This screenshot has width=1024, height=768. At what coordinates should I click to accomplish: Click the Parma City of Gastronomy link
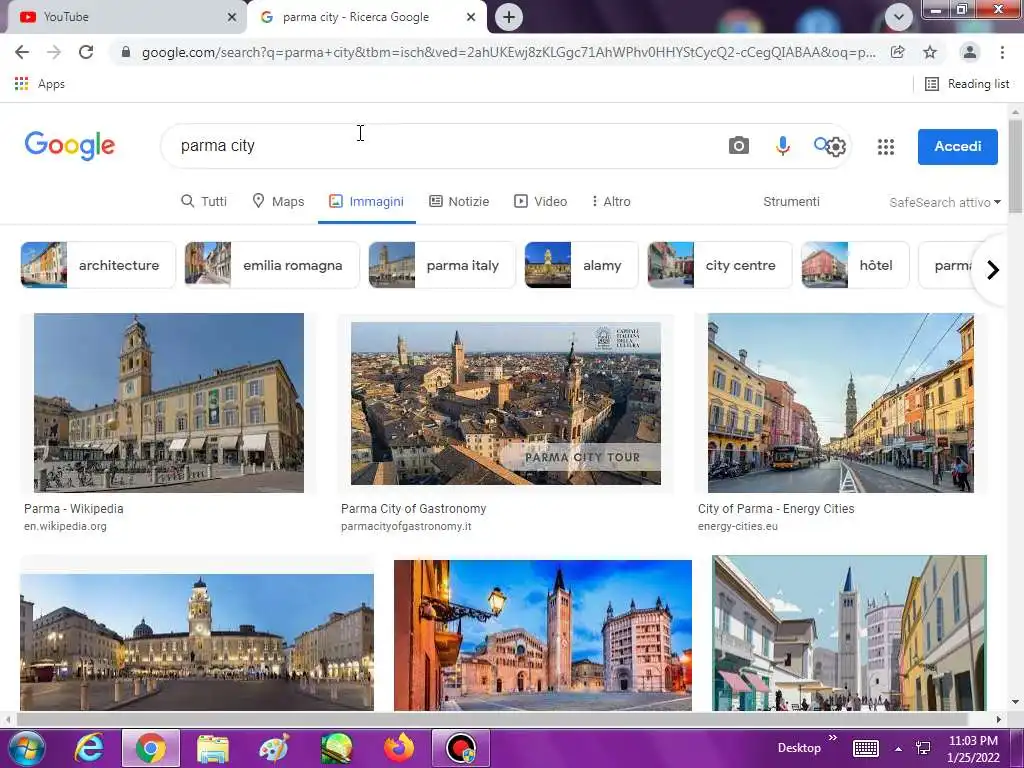pos(413,509)
